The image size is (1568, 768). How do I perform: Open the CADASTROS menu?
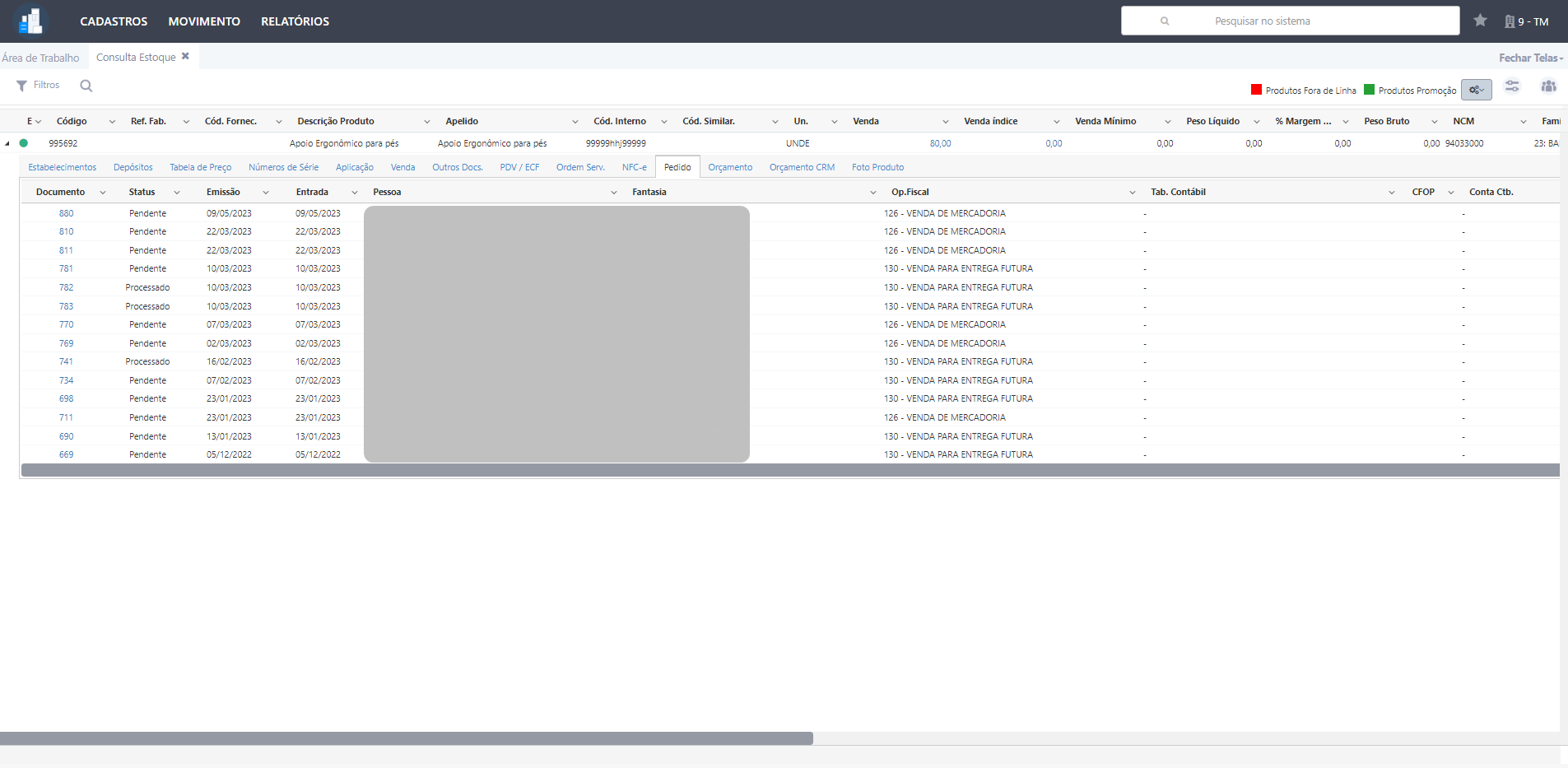[114, 21]
